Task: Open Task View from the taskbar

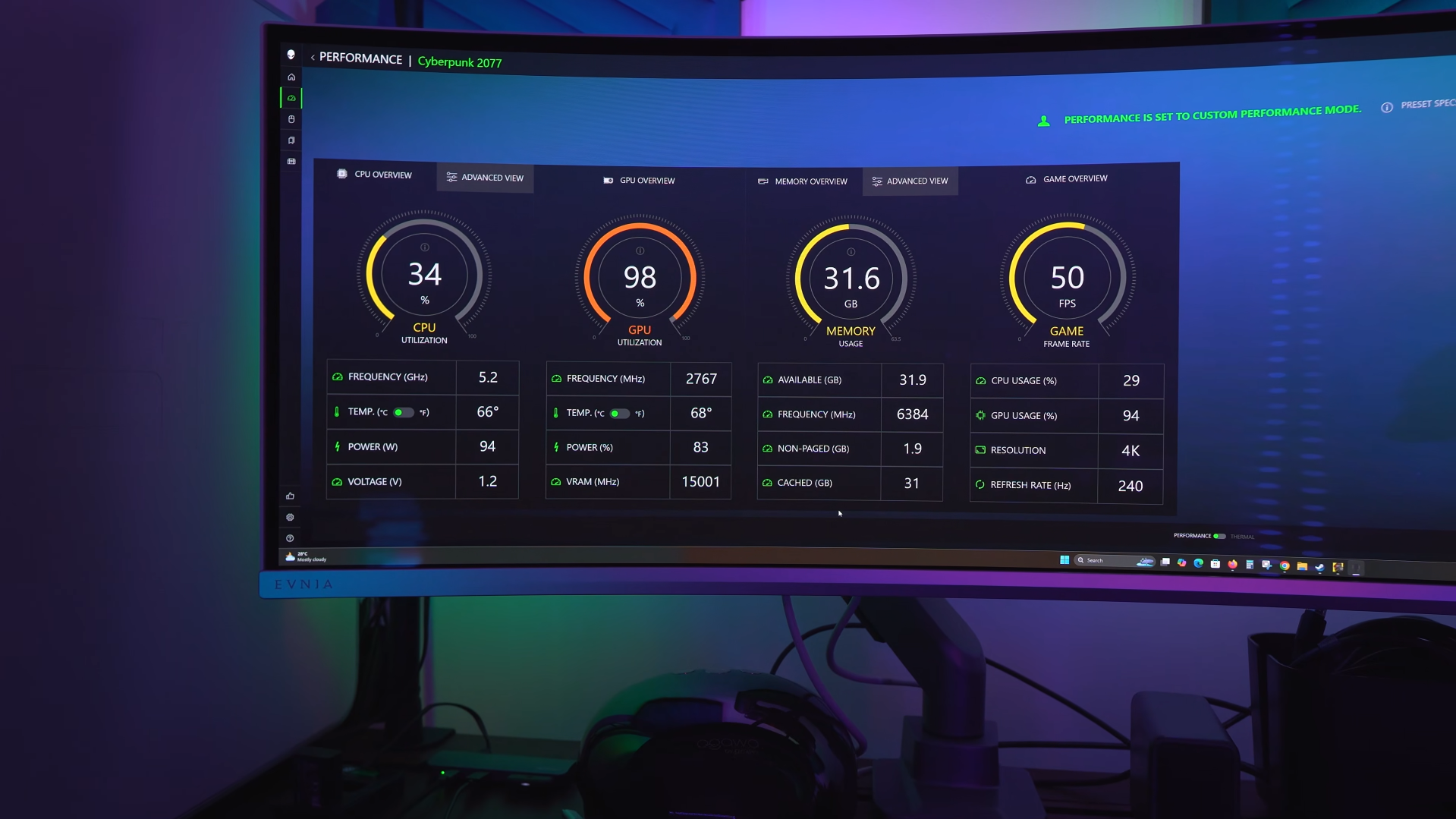Action: 1165,562
